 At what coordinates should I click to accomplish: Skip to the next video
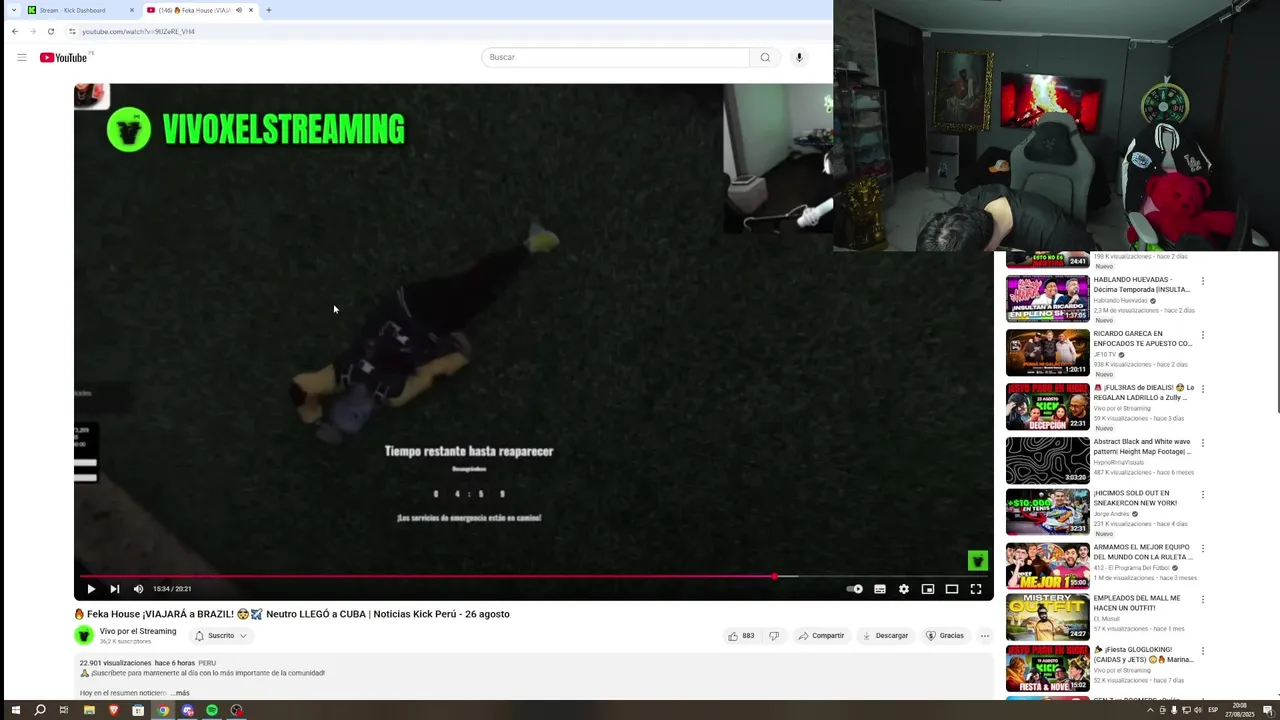(x=114, y=589)
